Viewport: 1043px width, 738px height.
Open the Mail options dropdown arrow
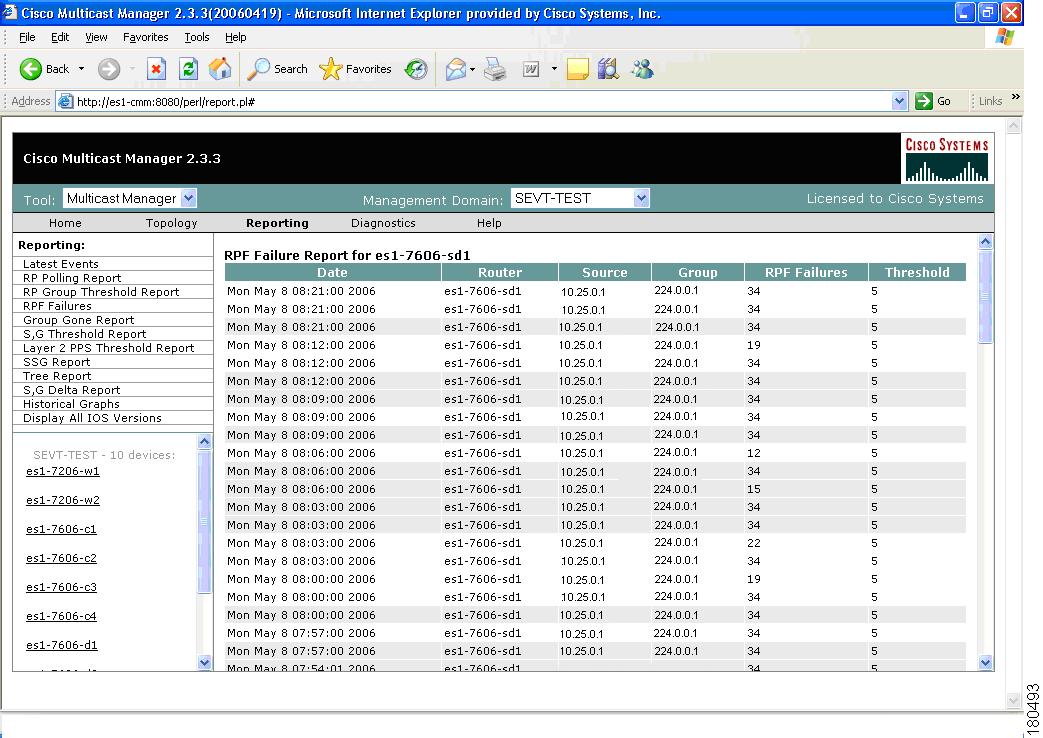[x=472, y=69]
